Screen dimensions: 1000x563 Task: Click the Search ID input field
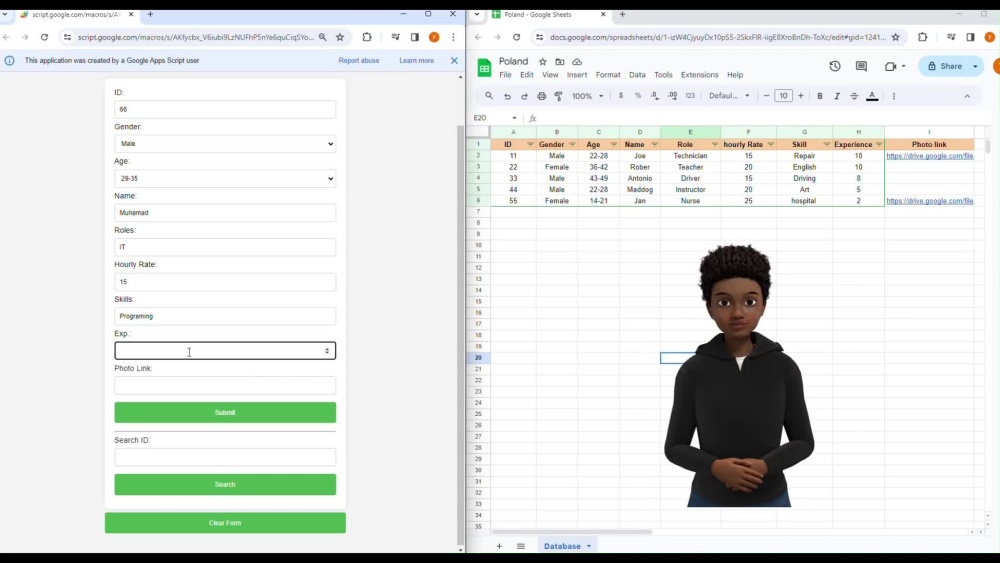(225, 457)
